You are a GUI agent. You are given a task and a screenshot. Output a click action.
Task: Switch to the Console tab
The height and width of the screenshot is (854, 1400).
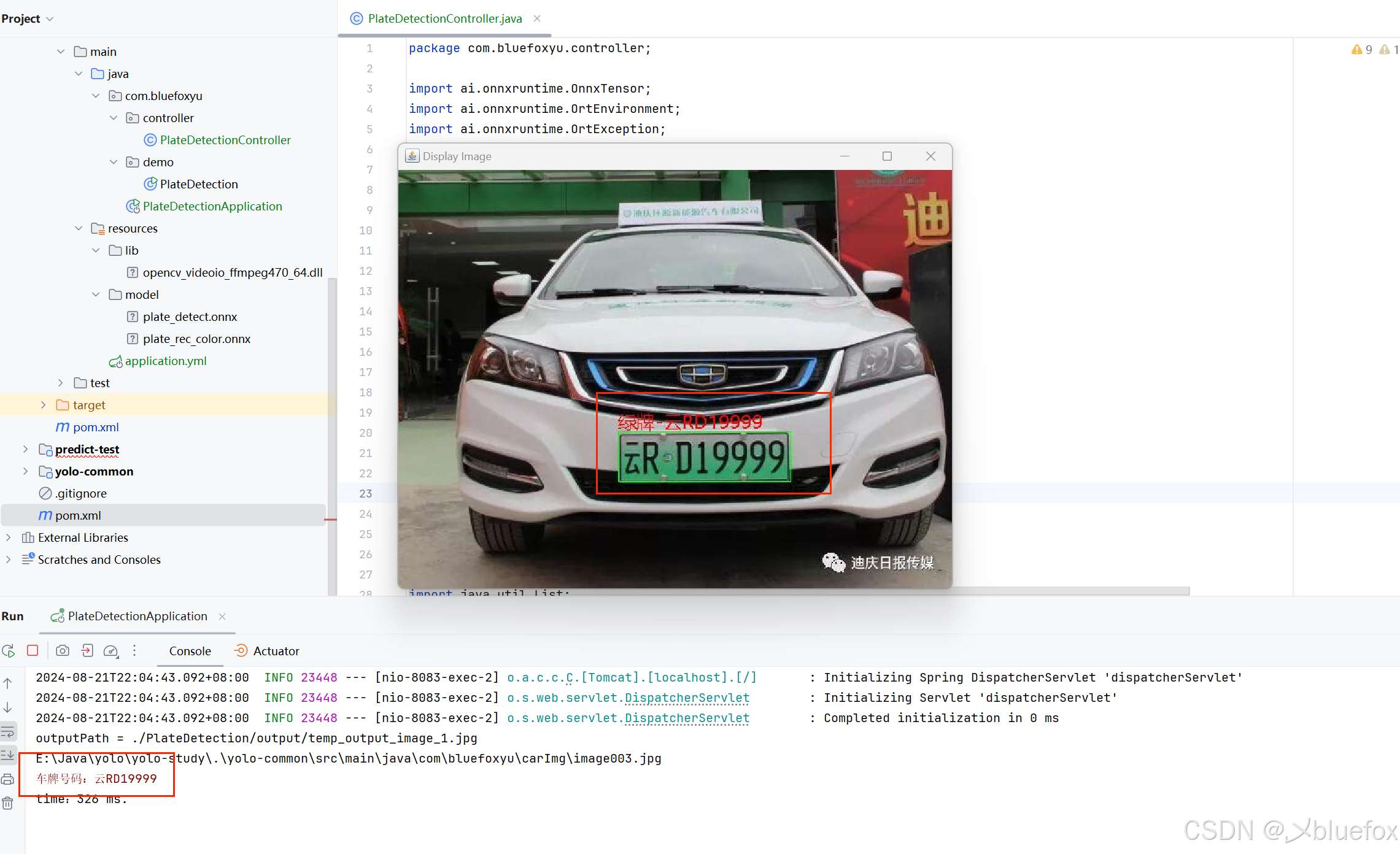(x=190, y=651)
